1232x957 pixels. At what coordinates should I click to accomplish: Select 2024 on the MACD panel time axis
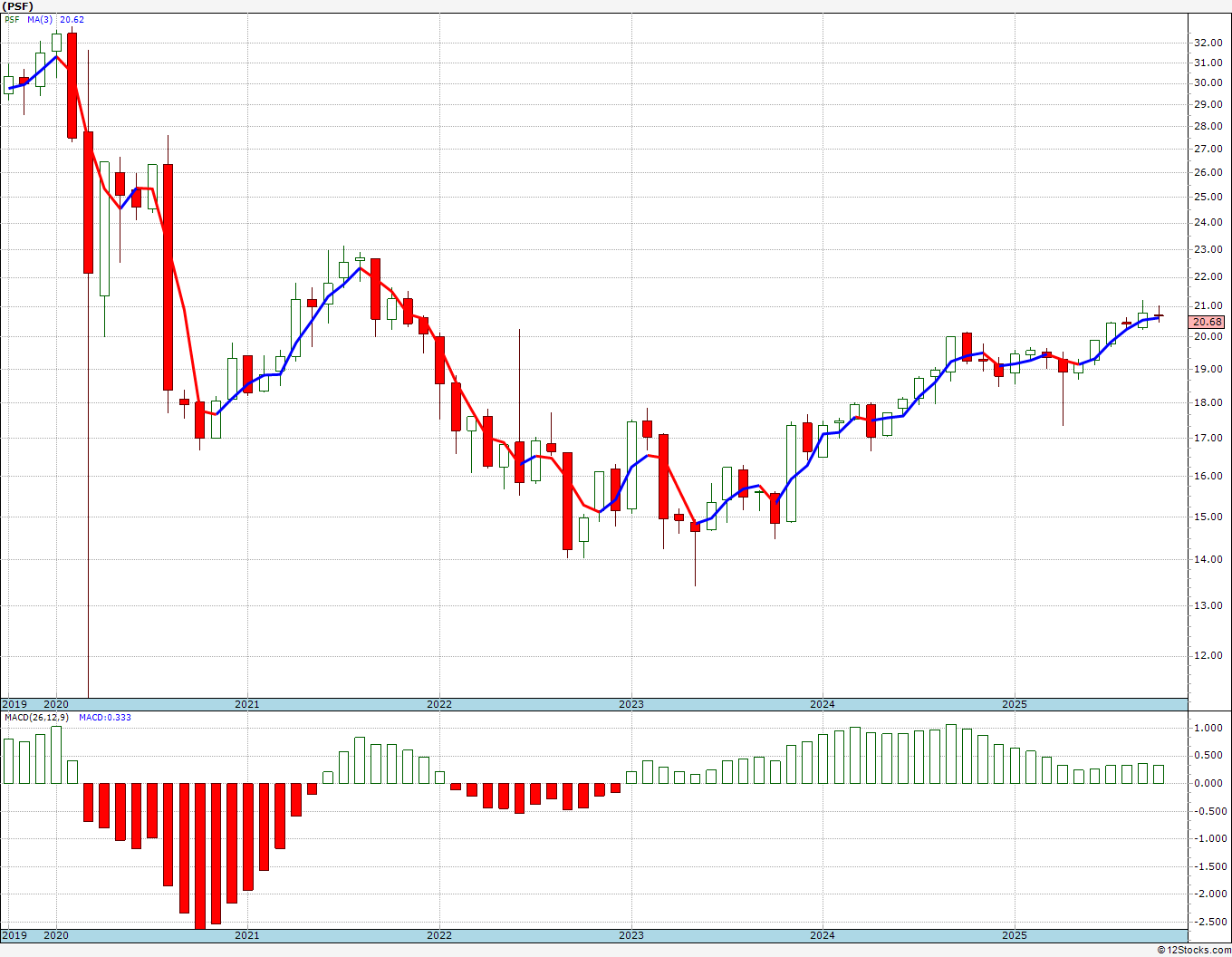tap(823, 935)
